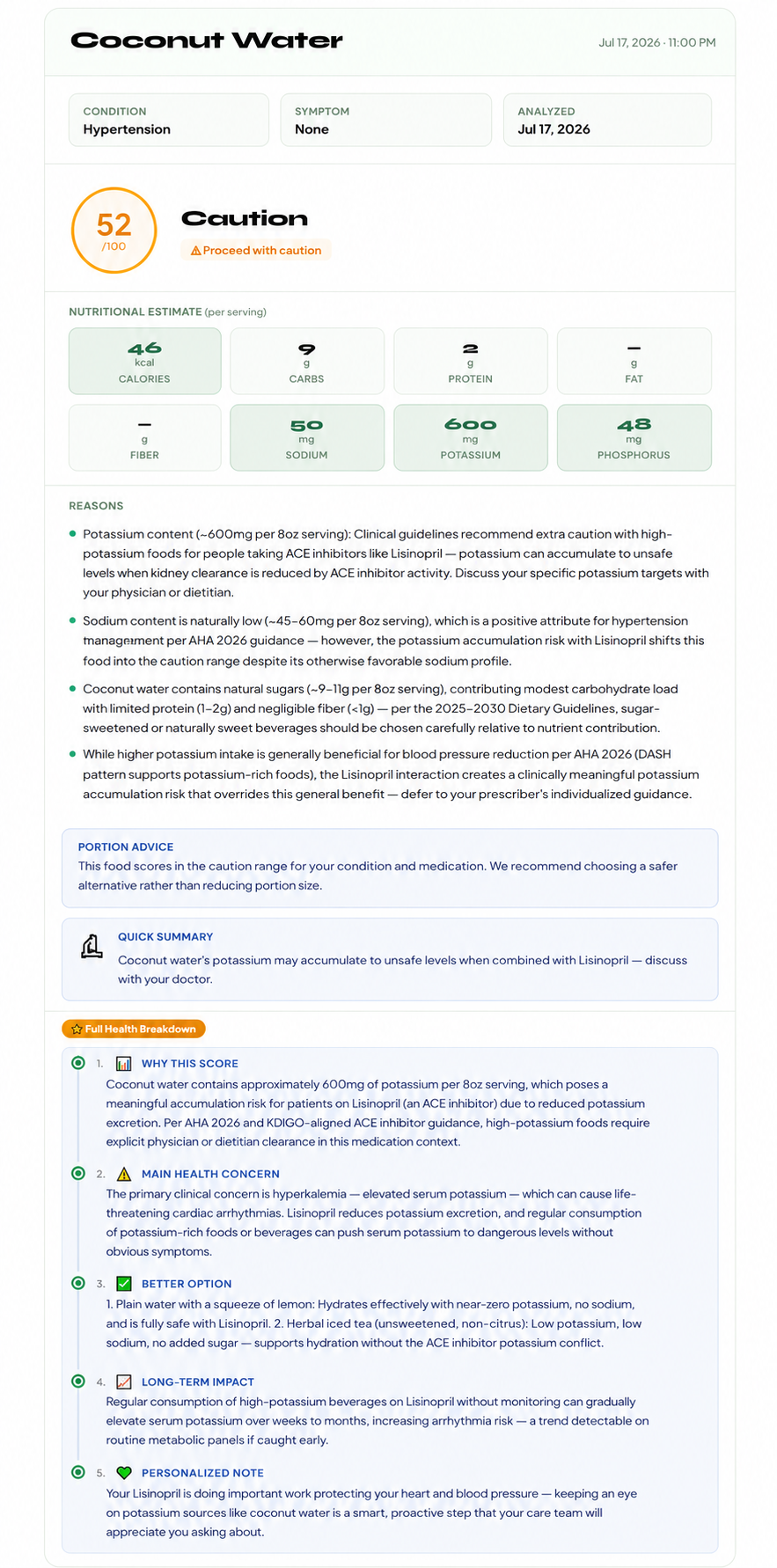Click the 2 g Protein tile

471,361
